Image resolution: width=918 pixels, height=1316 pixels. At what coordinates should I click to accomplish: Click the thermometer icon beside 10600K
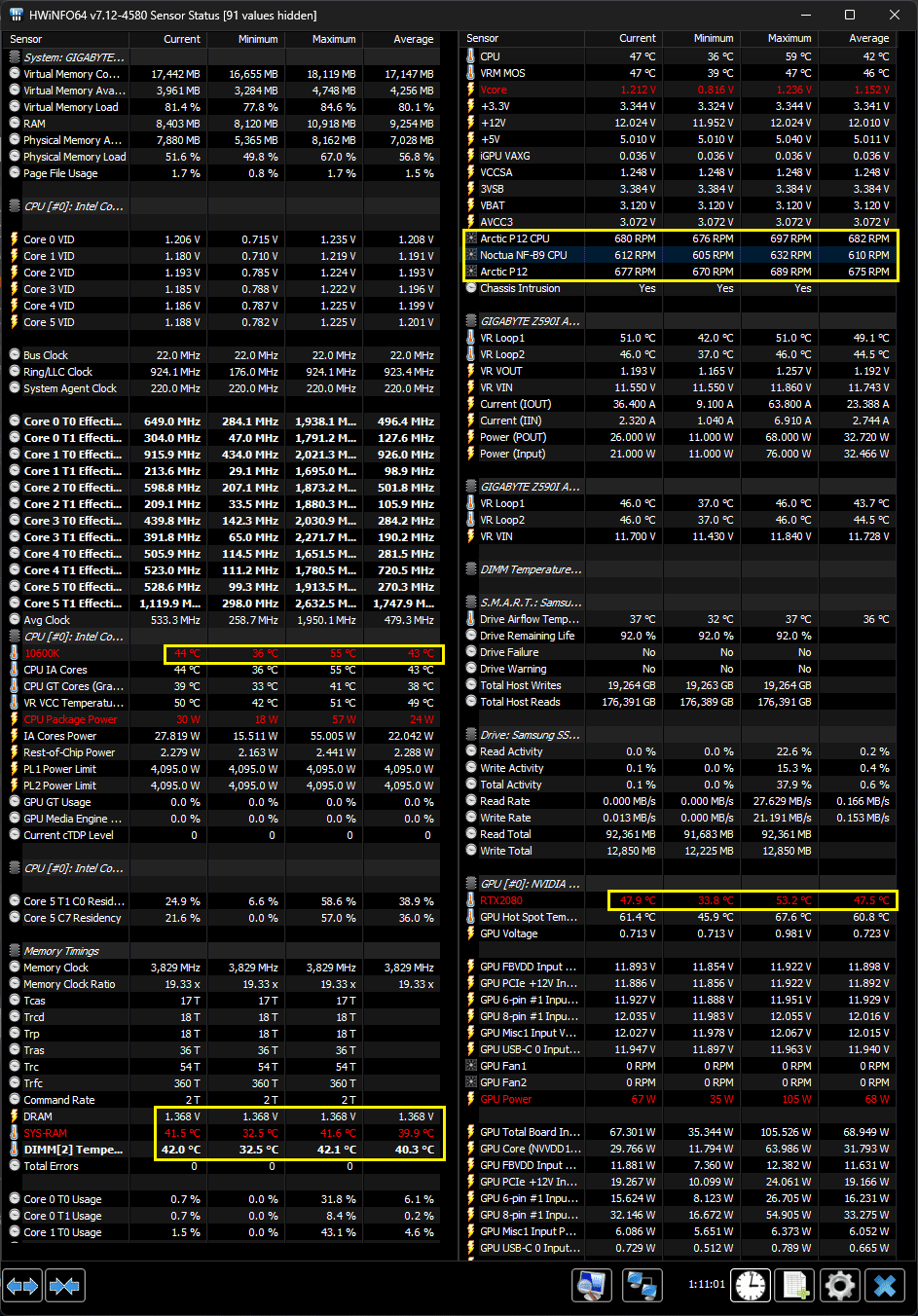[15, 653]
